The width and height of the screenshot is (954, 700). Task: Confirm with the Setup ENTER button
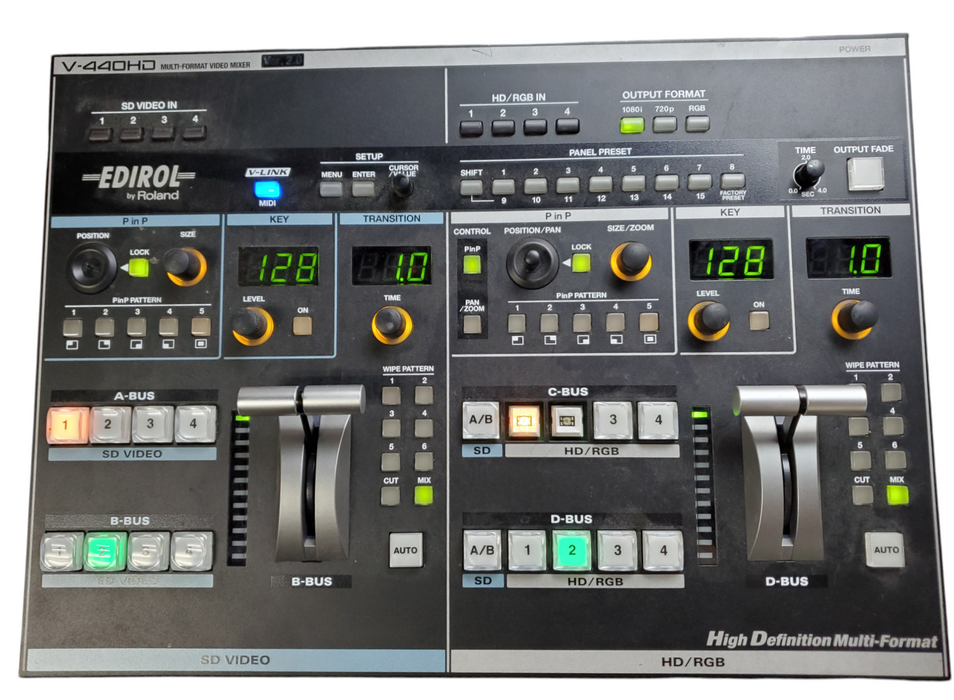click(363, 188)
